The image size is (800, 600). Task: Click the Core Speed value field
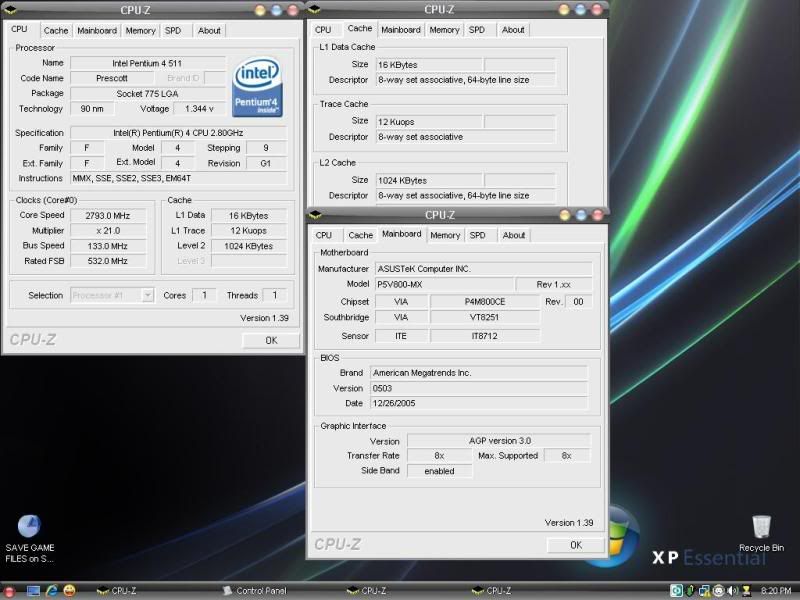tap(109, 215)
